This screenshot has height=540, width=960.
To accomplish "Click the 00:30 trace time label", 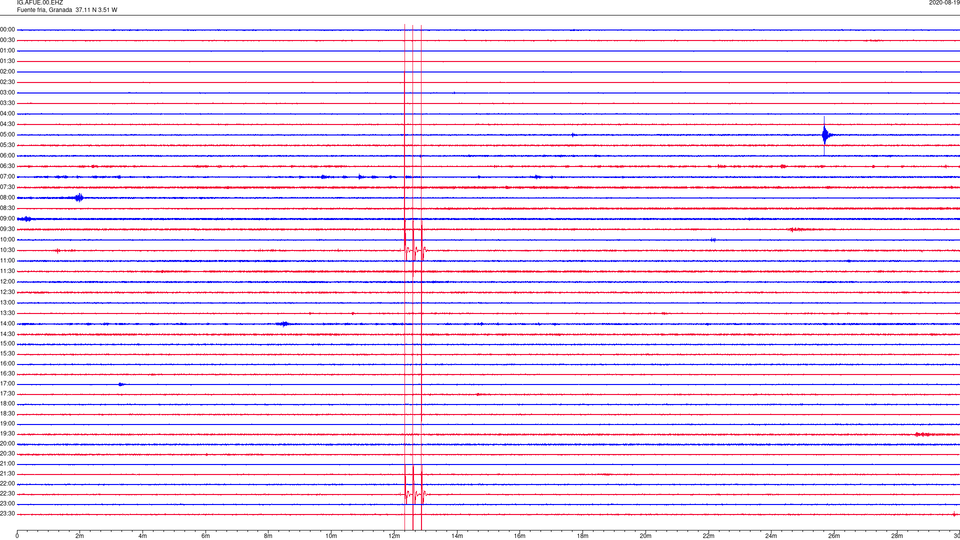I will (7, 40).
